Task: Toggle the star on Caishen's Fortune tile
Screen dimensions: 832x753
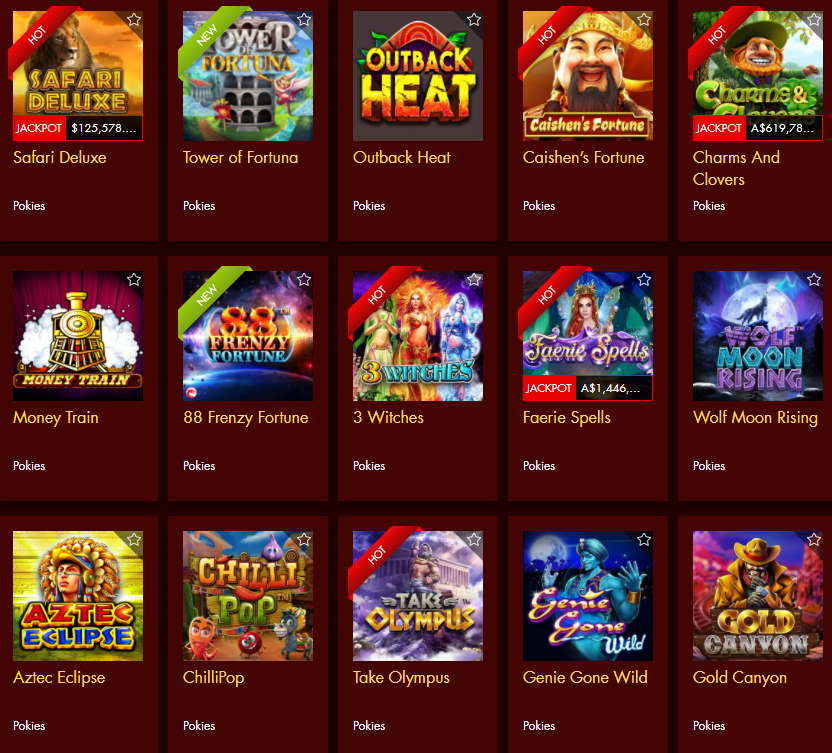Action: click(x=644, y=20)
